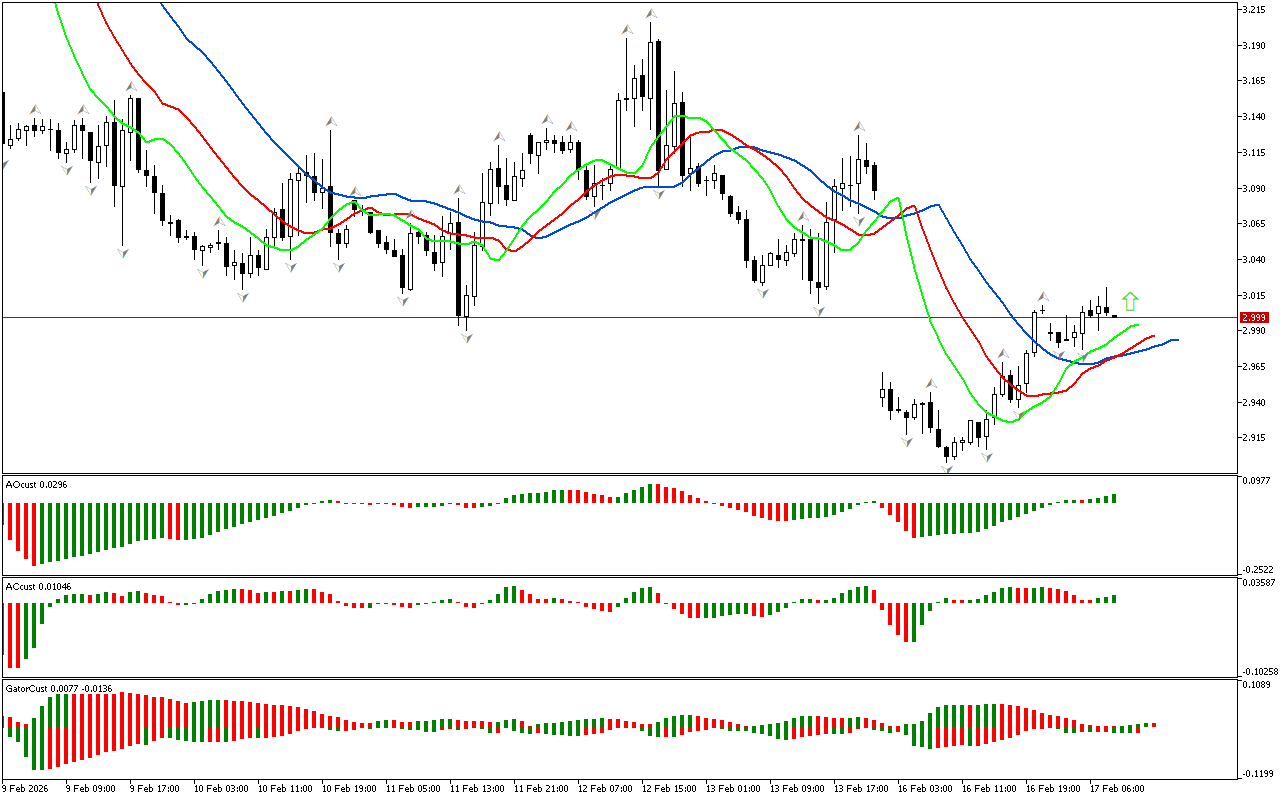Click the horizontal current price line
The height and width of the screenshot is (800, 1280).
tap(600, 317)
